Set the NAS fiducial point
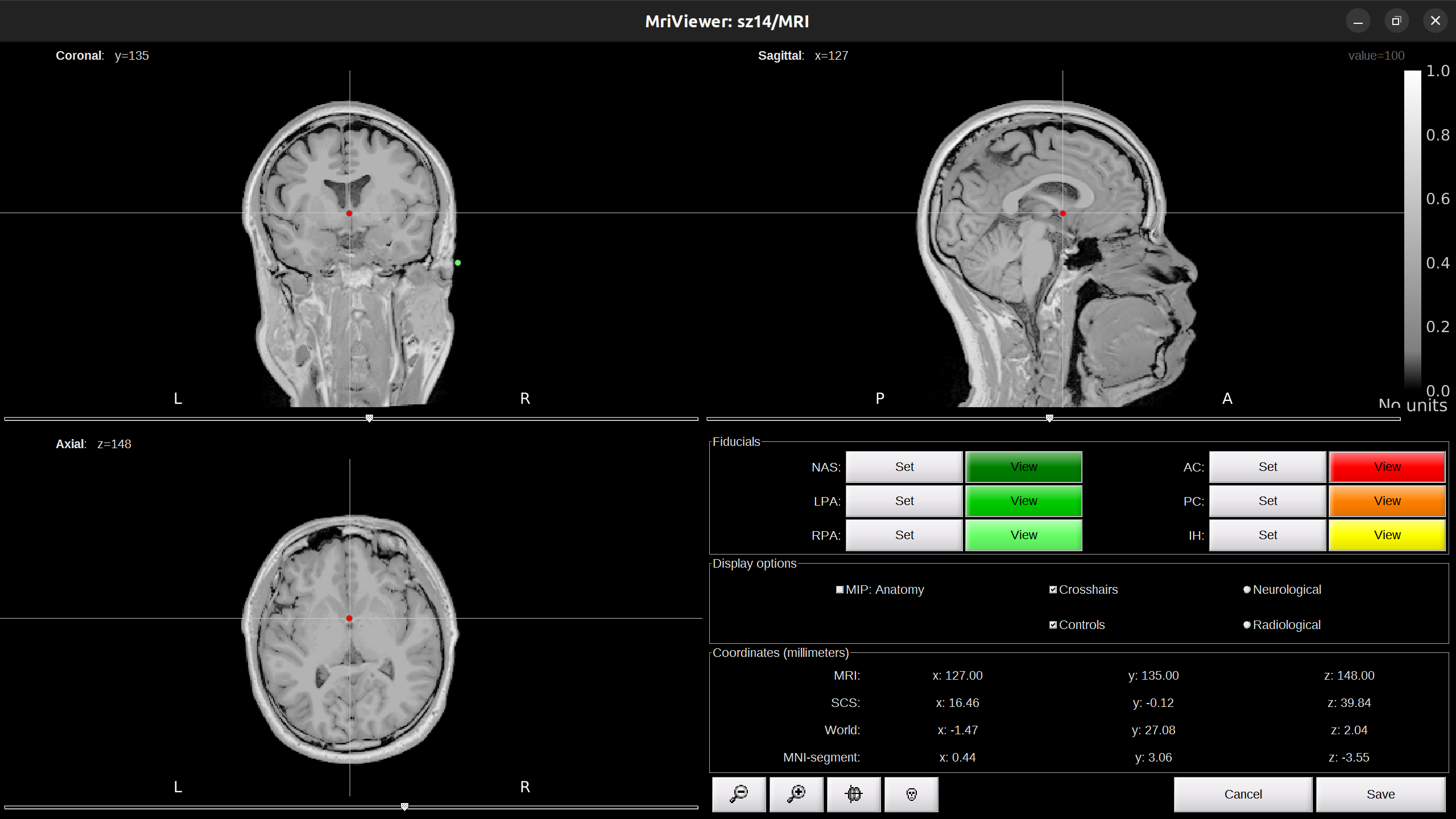 click(x=904, y=467)
